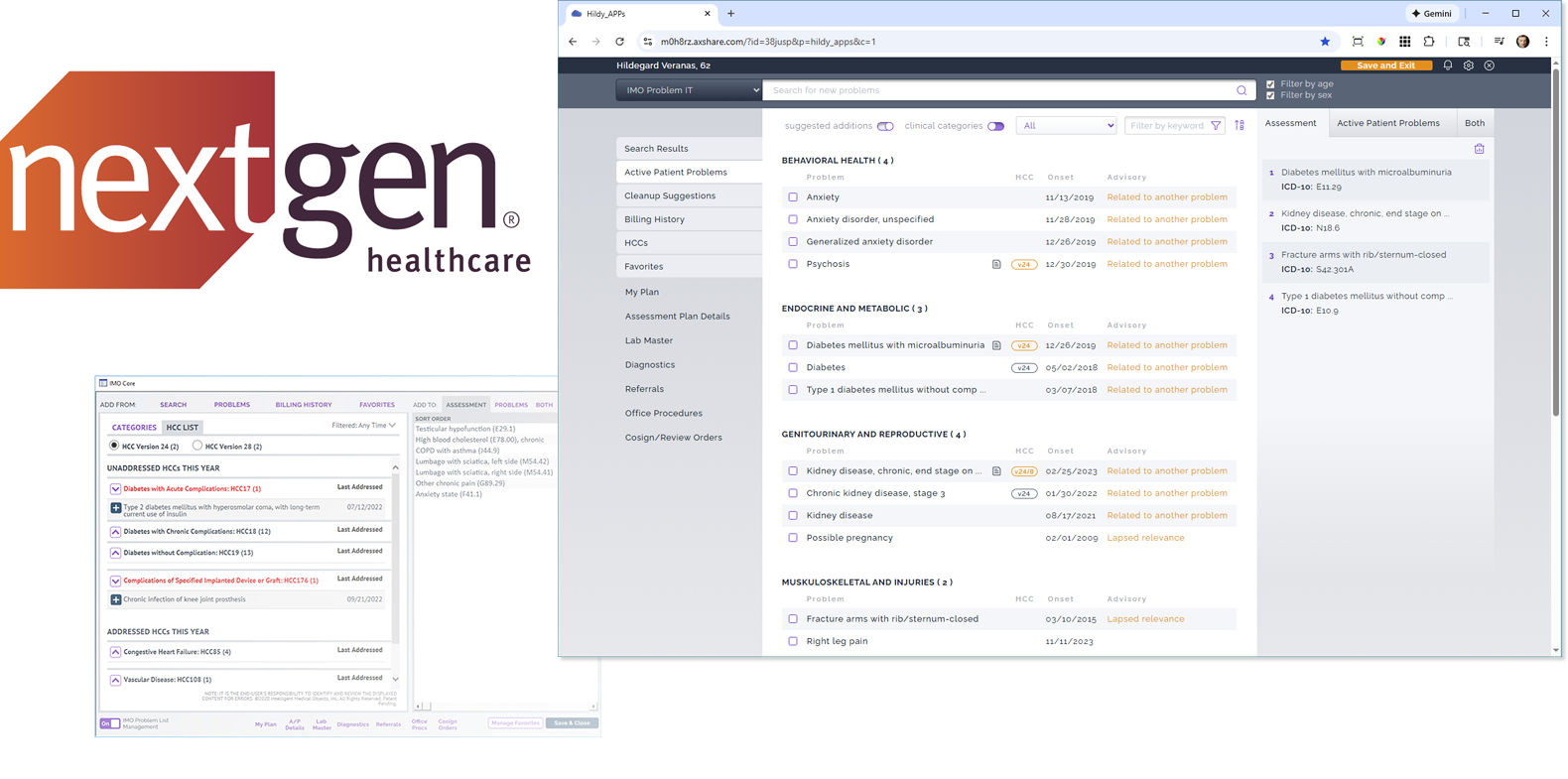This screenshot has height=779, width=1568.
Task: Close the Hildy_APPs tab
Action: tap(708, 14)
